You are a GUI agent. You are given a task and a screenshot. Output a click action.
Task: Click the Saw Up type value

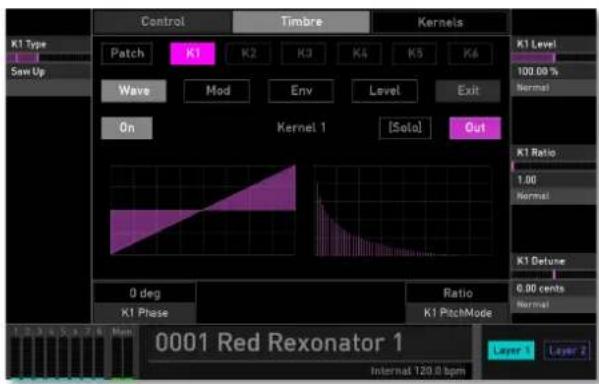[28, 71]
